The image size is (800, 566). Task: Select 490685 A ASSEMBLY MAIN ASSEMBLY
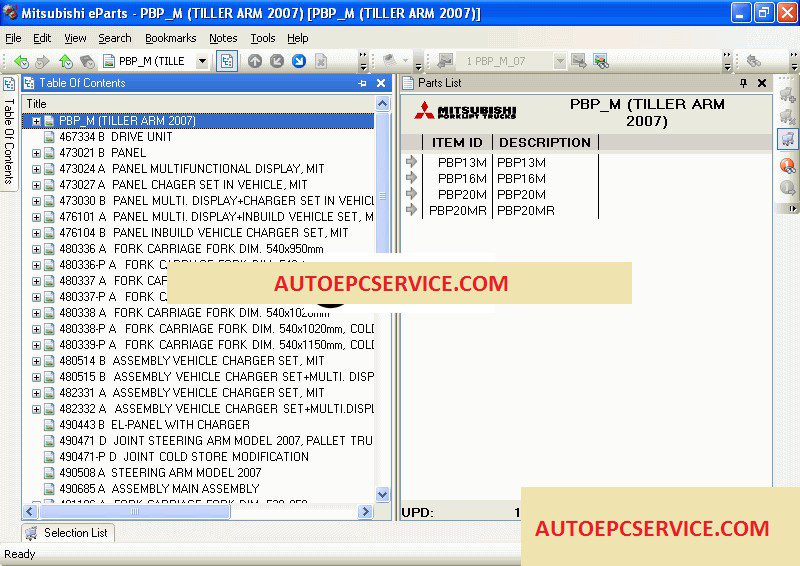[x=159, y=489]
